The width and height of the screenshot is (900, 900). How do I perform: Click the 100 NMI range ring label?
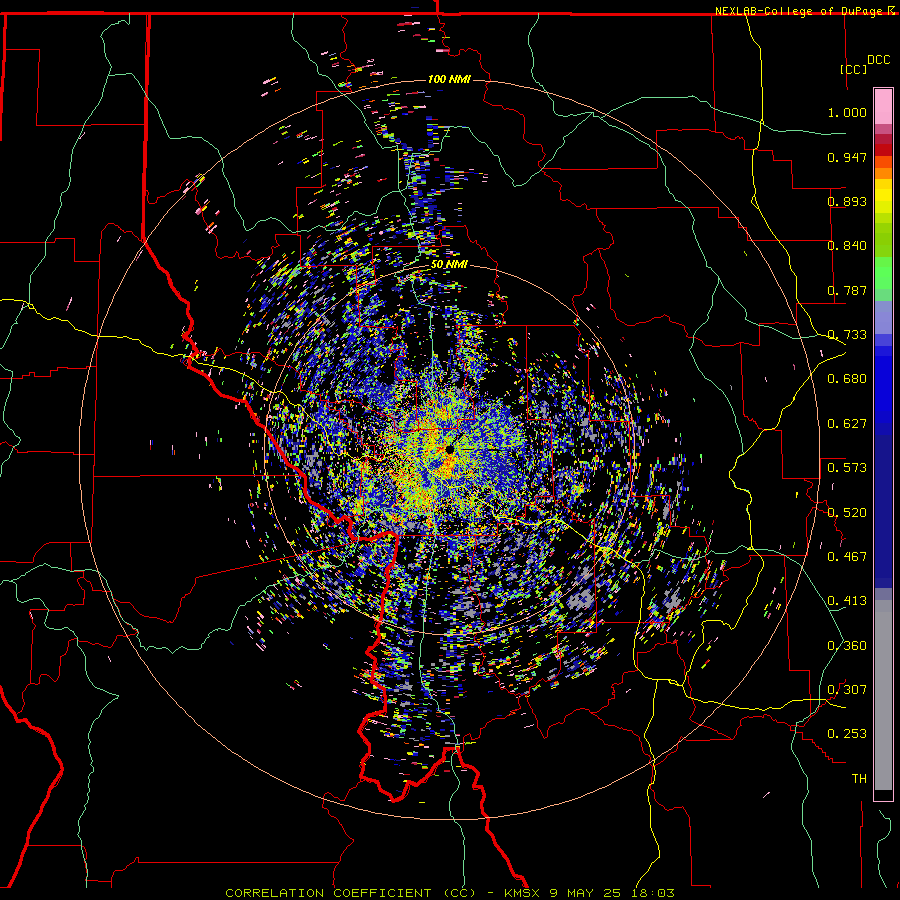pyautogui.click(x=449, y=79)
